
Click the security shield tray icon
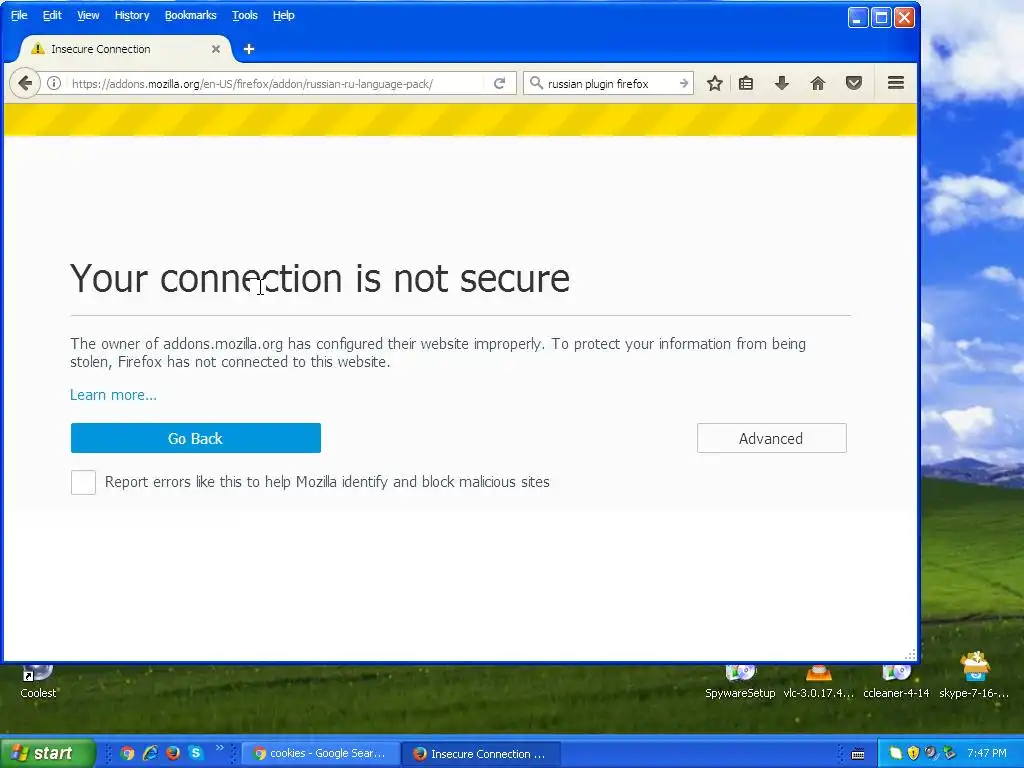913,753
